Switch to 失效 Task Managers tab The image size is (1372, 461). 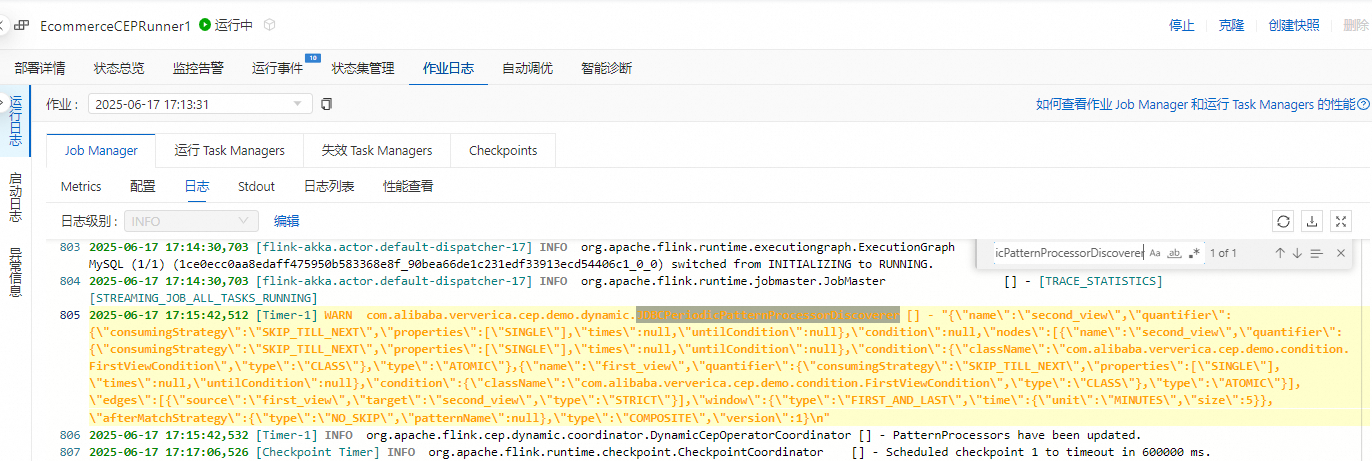[x=377, y=150]
